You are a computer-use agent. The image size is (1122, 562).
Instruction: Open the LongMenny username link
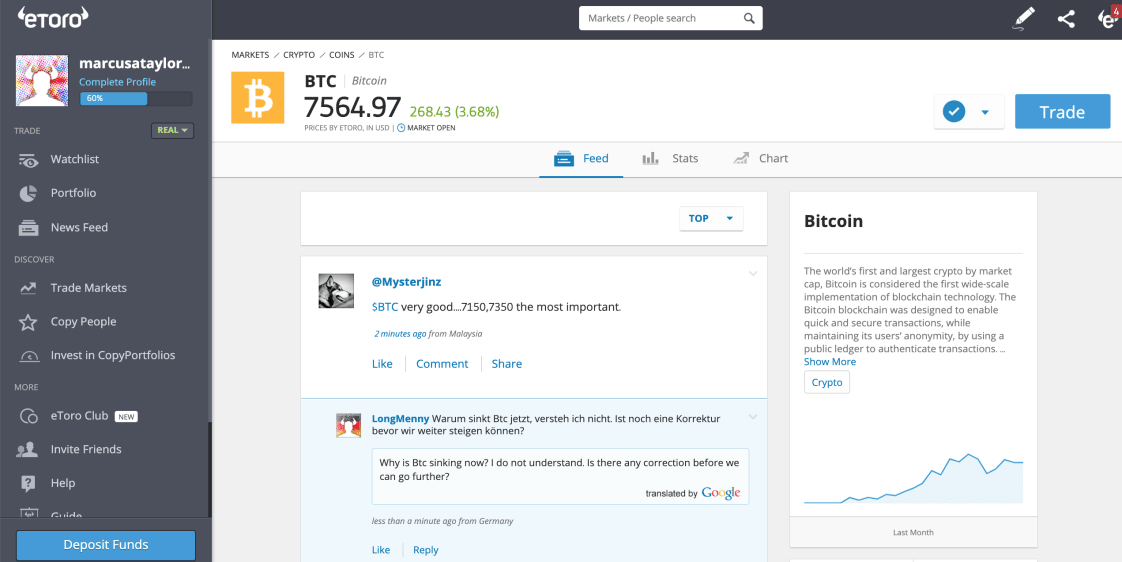coord(401,418)
